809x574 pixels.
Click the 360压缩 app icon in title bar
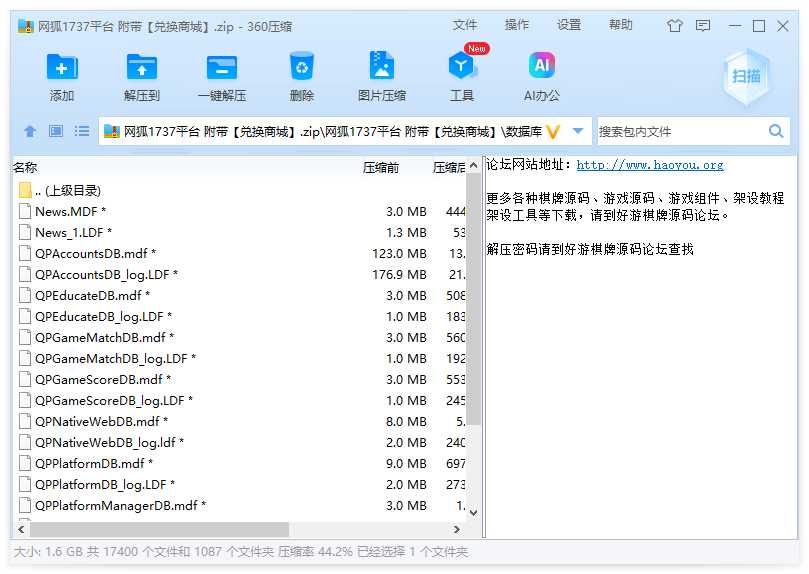tap(25, 26)
